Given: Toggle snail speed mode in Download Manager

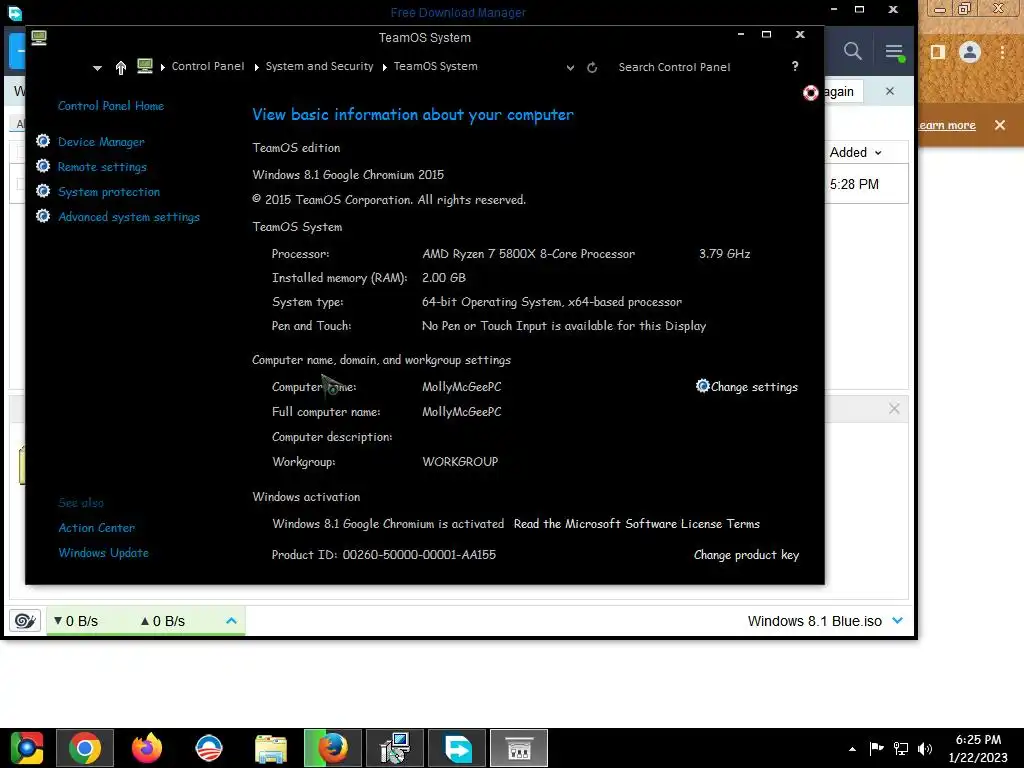Looking at the screenshot, I should click(25, 620).
